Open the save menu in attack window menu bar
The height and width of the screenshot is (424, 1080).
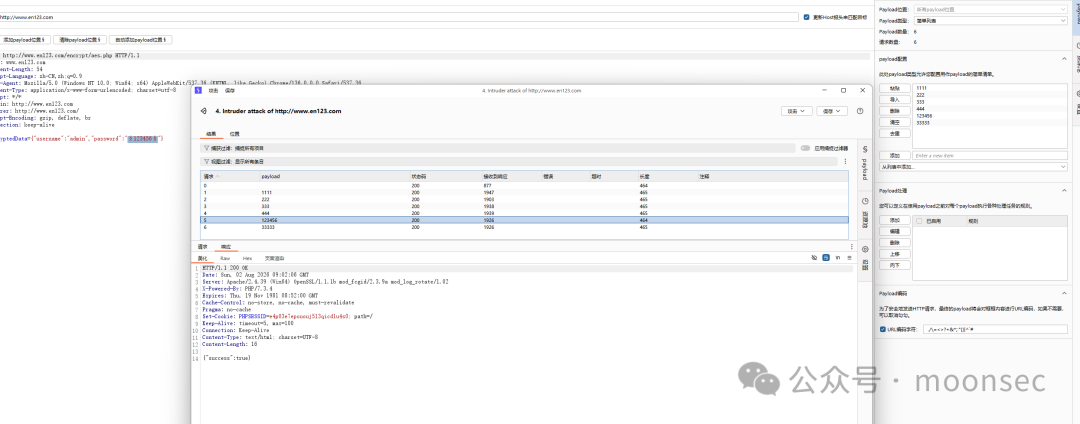(x=229, y=90)
